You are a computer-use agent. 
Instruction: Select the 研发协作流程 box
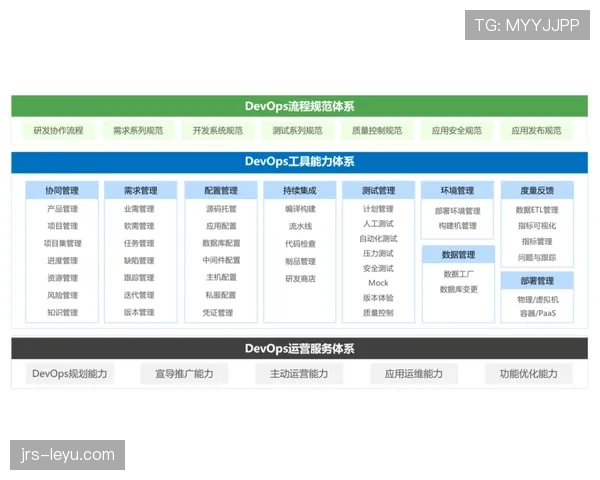(x=59, y=131)
